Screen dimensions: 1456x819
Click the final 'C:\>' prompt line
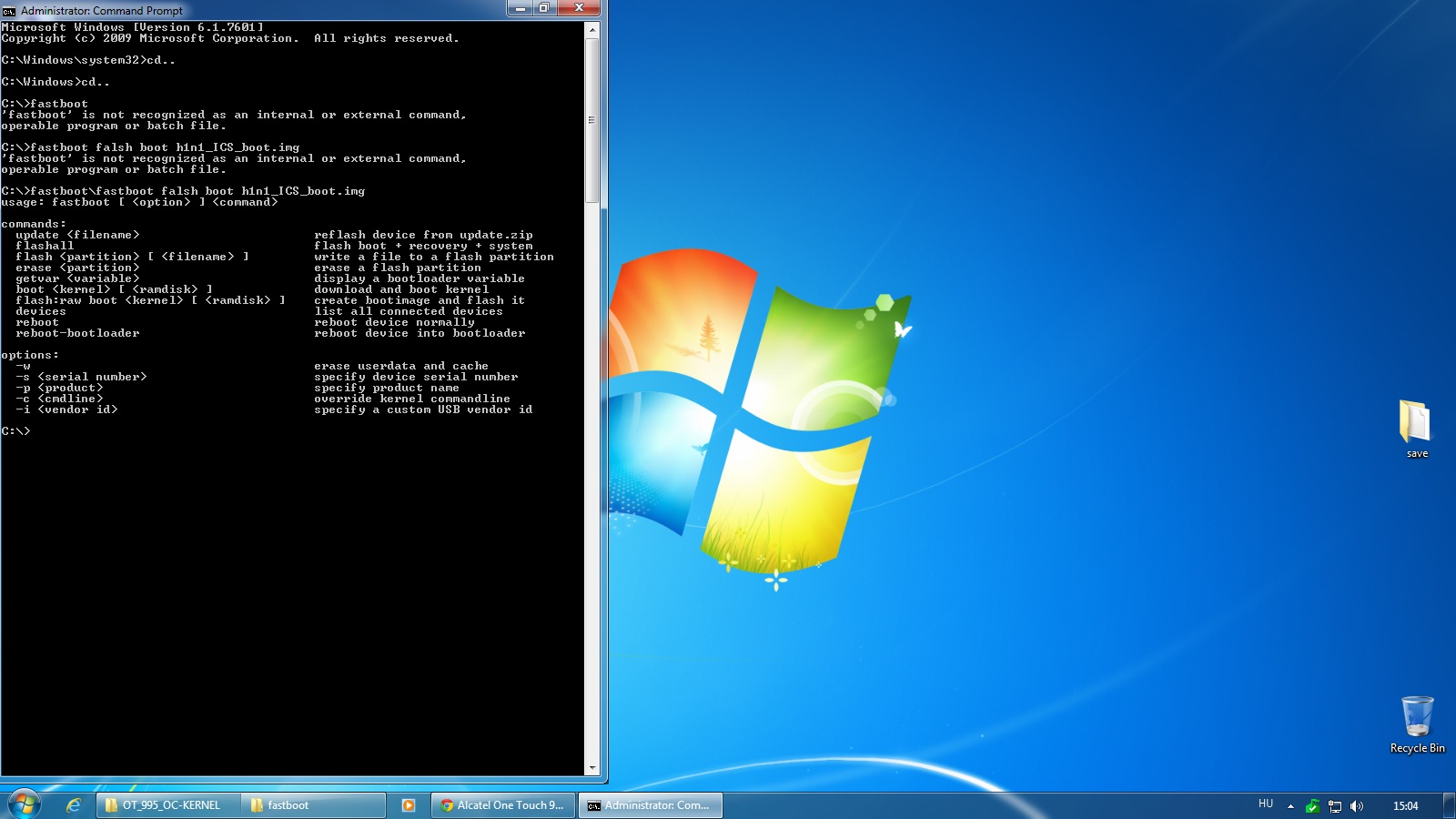[16, 431]
